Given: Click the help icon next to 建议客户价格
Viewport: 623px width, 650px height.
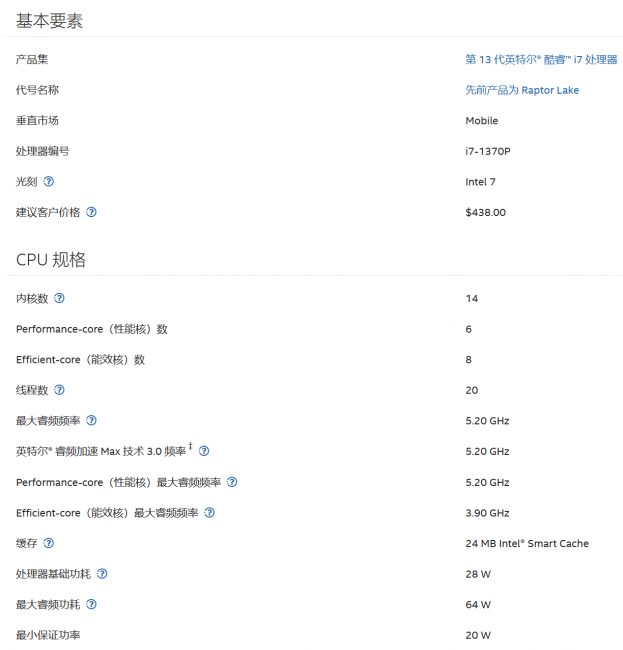Looking at the screenshot, I should coord(91,212).
